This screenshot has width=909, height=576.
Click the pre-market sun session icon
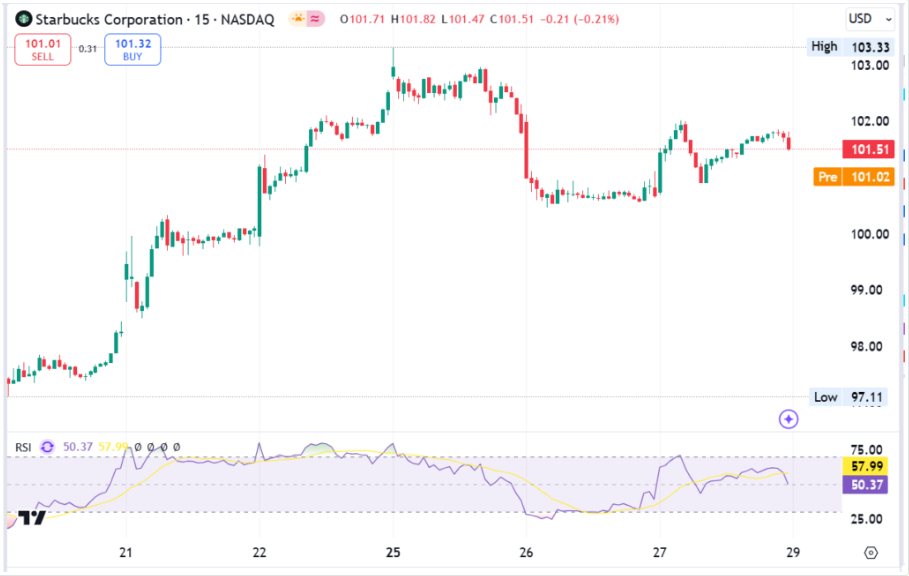click(x=298, y=19)
